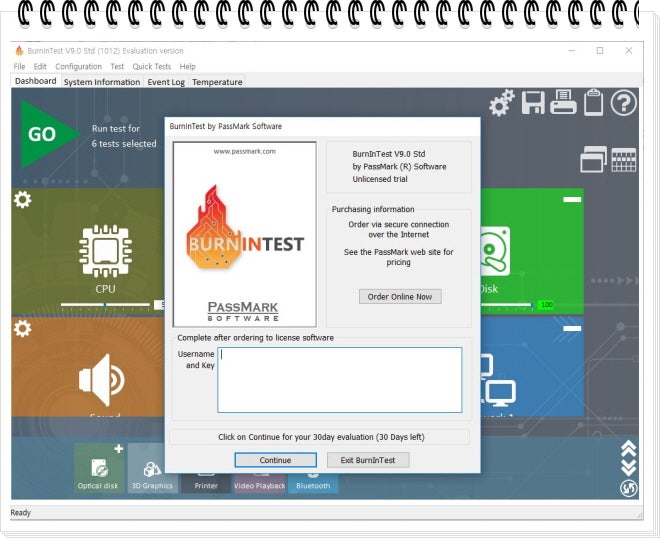Adjust the CPU duty cycle slider
Screen dimensions: 660x538
pos(105,304)
